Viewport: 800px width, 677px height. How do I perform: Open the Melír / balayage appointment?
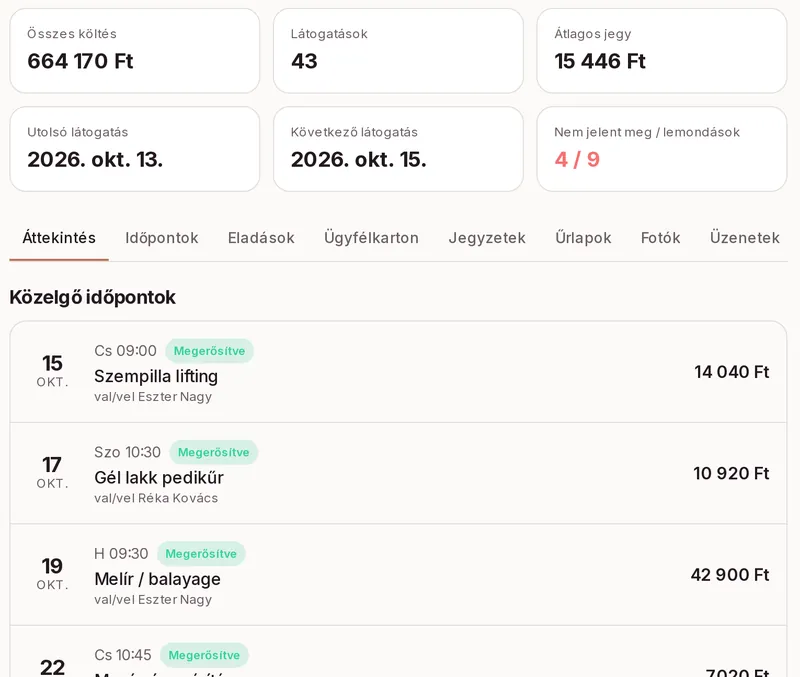(398, 575)
